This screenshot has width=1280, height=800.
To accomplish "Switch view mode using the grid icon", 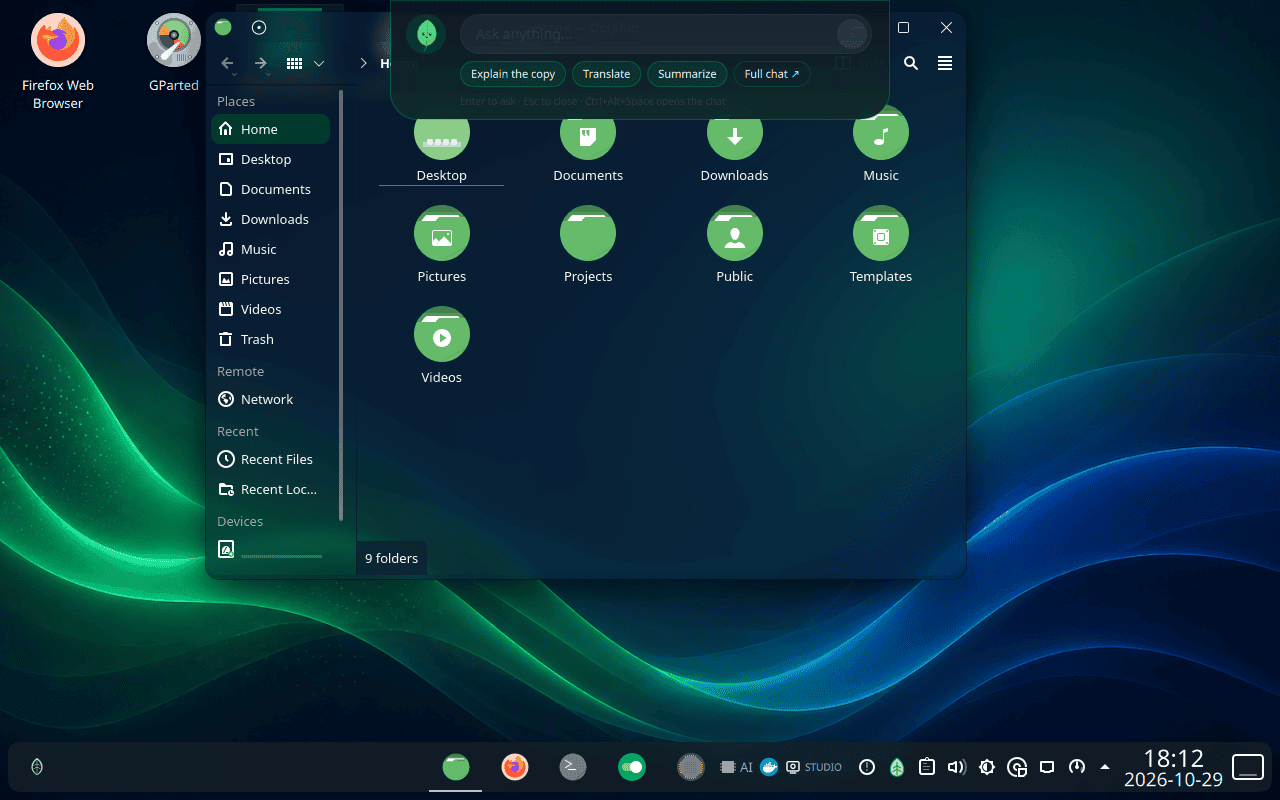I will coord(294,63).
